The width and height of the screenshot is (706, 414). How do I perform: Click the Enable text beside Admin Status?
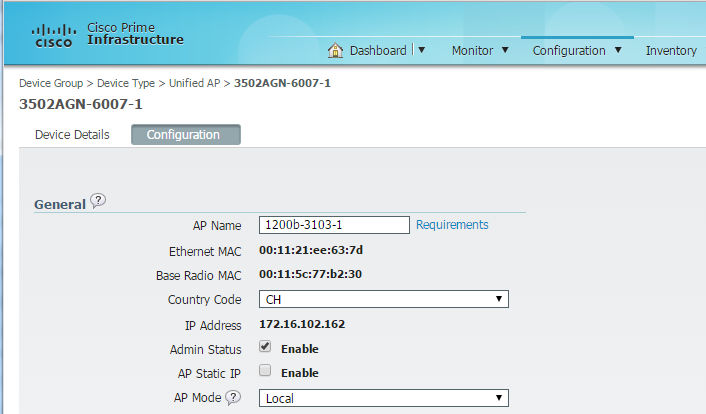pos(299,349)
